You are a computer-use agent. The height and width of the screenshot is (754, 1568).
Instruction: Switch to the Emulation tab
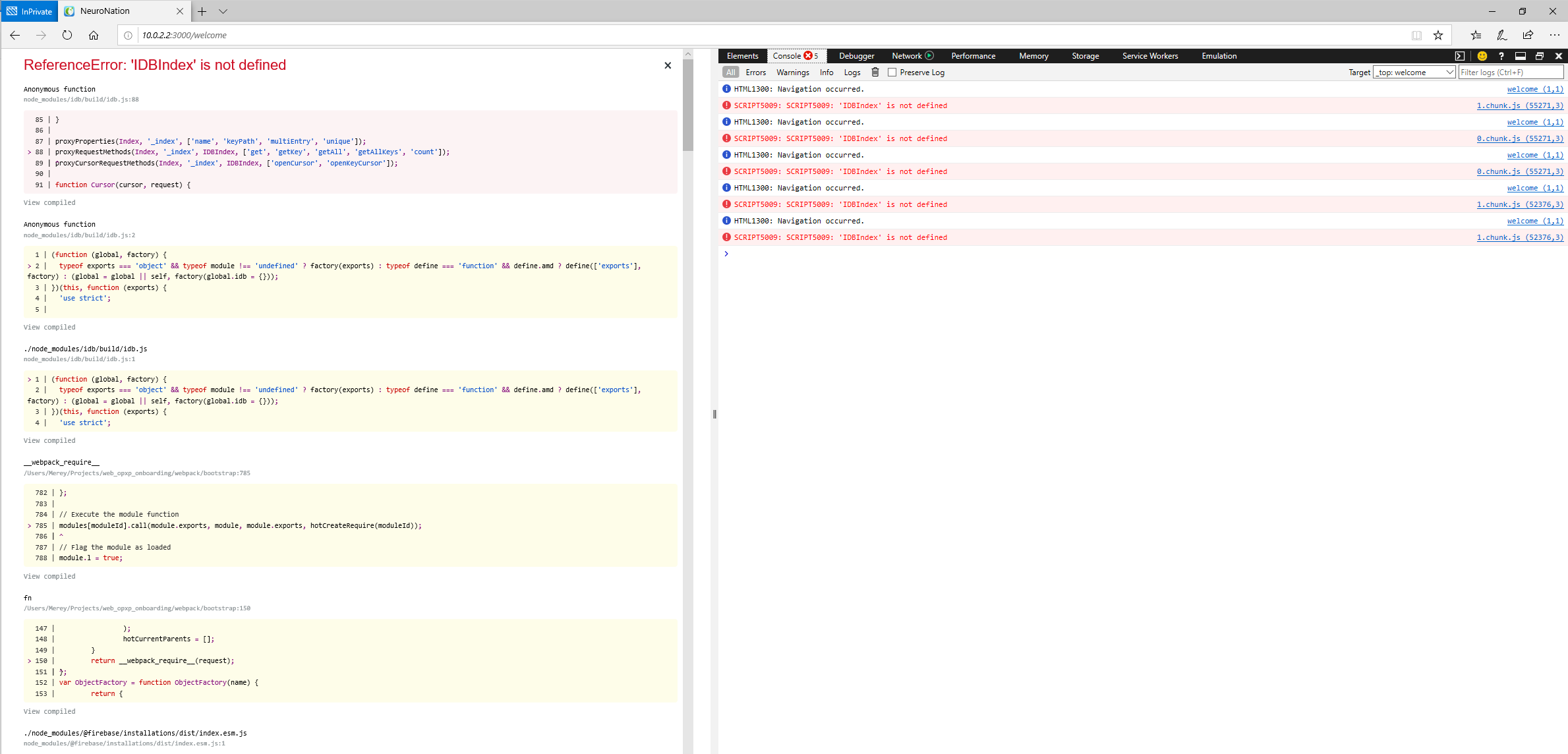(x=1219, y=56)
